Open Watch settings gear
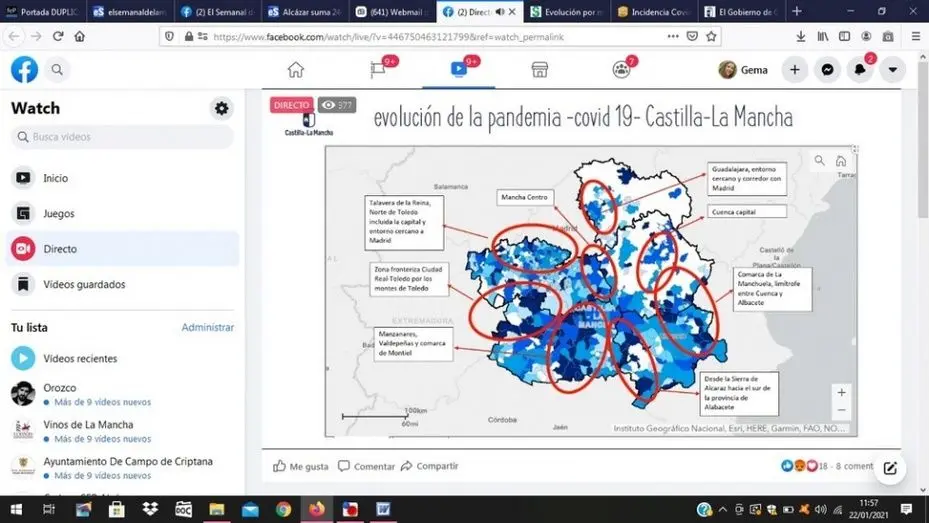This screenshot has width=929, height=523. [221, 108]
